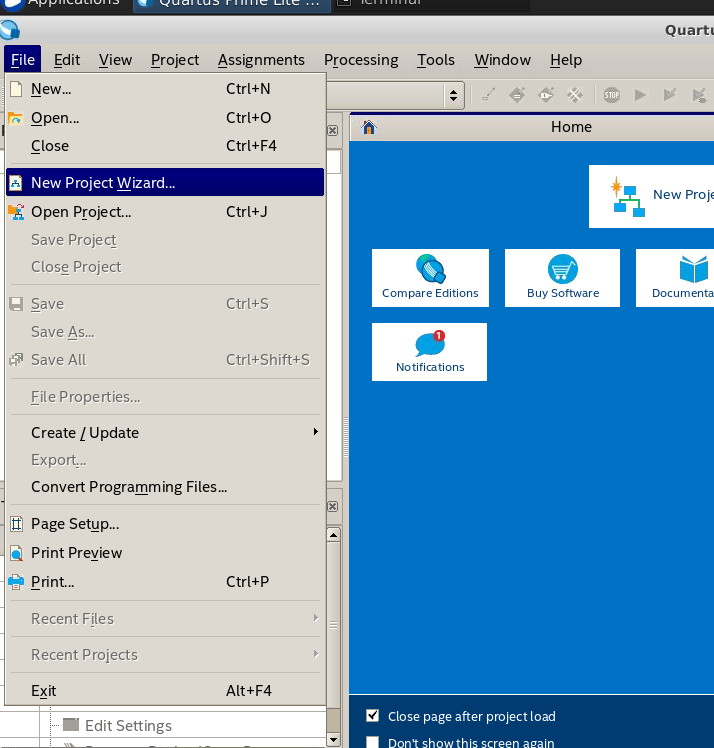Open the Assignments menu
This screenshot has height=748, width=714.
[x=261, y=60]
